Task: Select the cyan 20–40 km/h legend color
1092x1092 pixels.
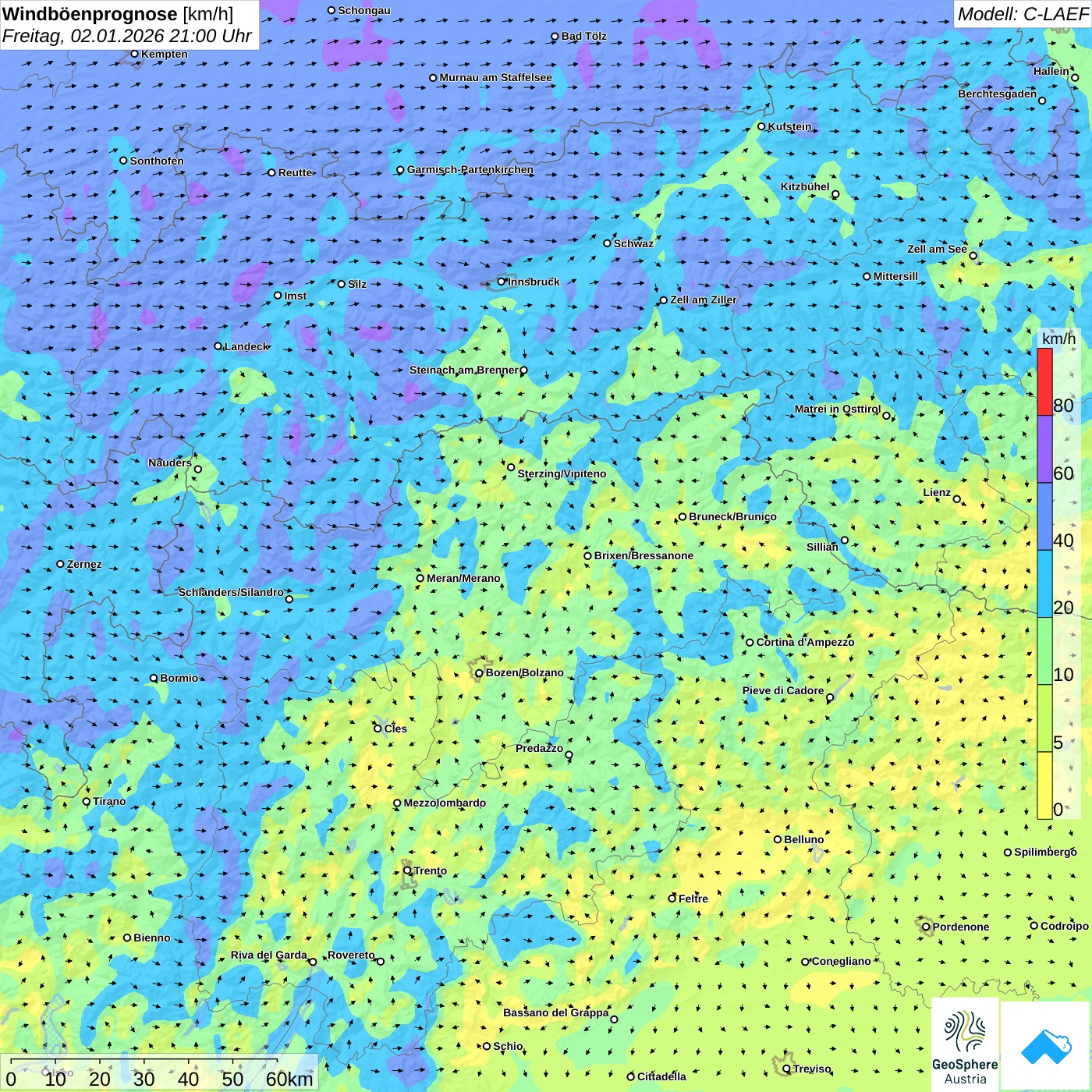Action: [x=1044, y=583]
